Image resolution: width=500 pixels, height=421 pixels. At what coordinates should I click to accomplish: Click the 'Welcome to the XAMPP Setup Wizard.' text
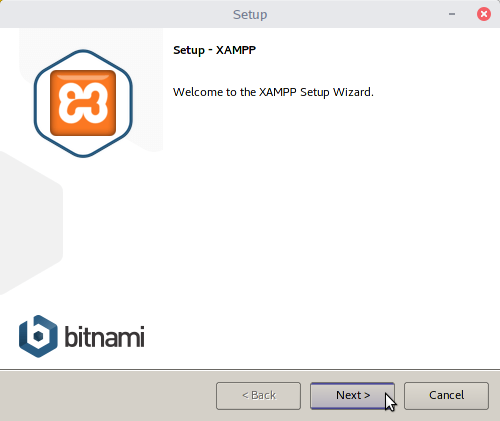pyautogui.click(x=273, y=92)
